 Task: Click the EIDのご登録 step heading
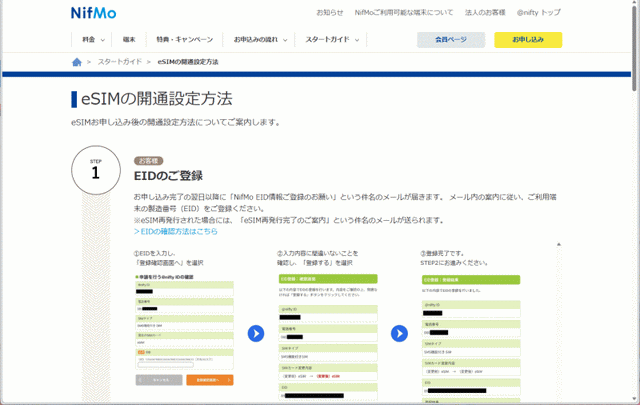(168, 176)
